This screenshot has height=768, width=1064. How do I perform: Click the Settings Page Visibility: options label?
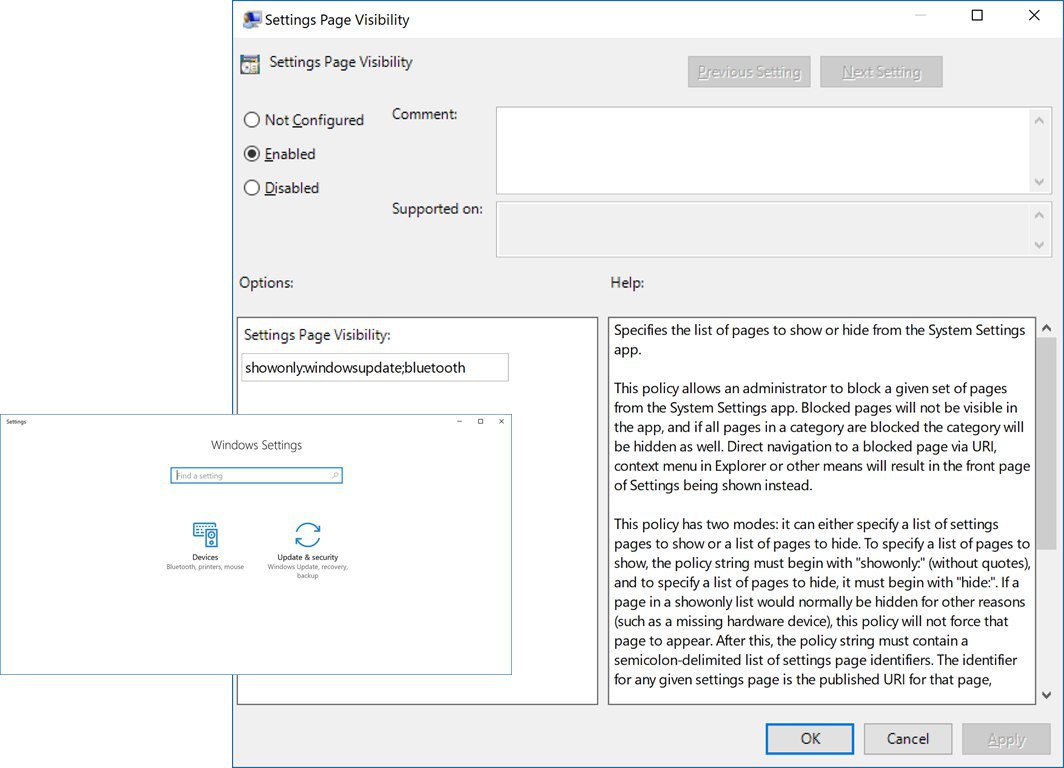317,335
